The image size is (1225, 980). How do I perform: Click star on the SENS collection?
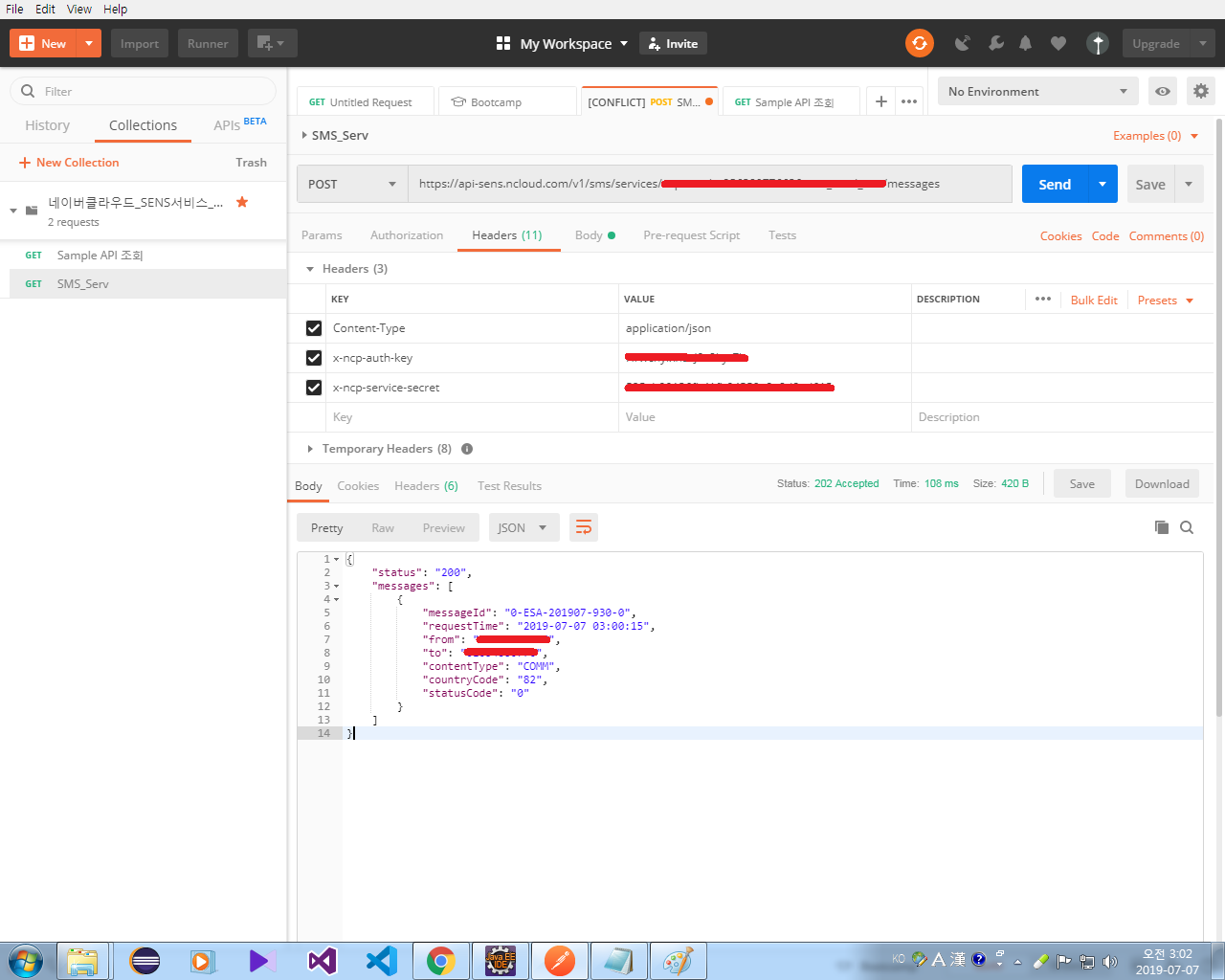[242, 202]
